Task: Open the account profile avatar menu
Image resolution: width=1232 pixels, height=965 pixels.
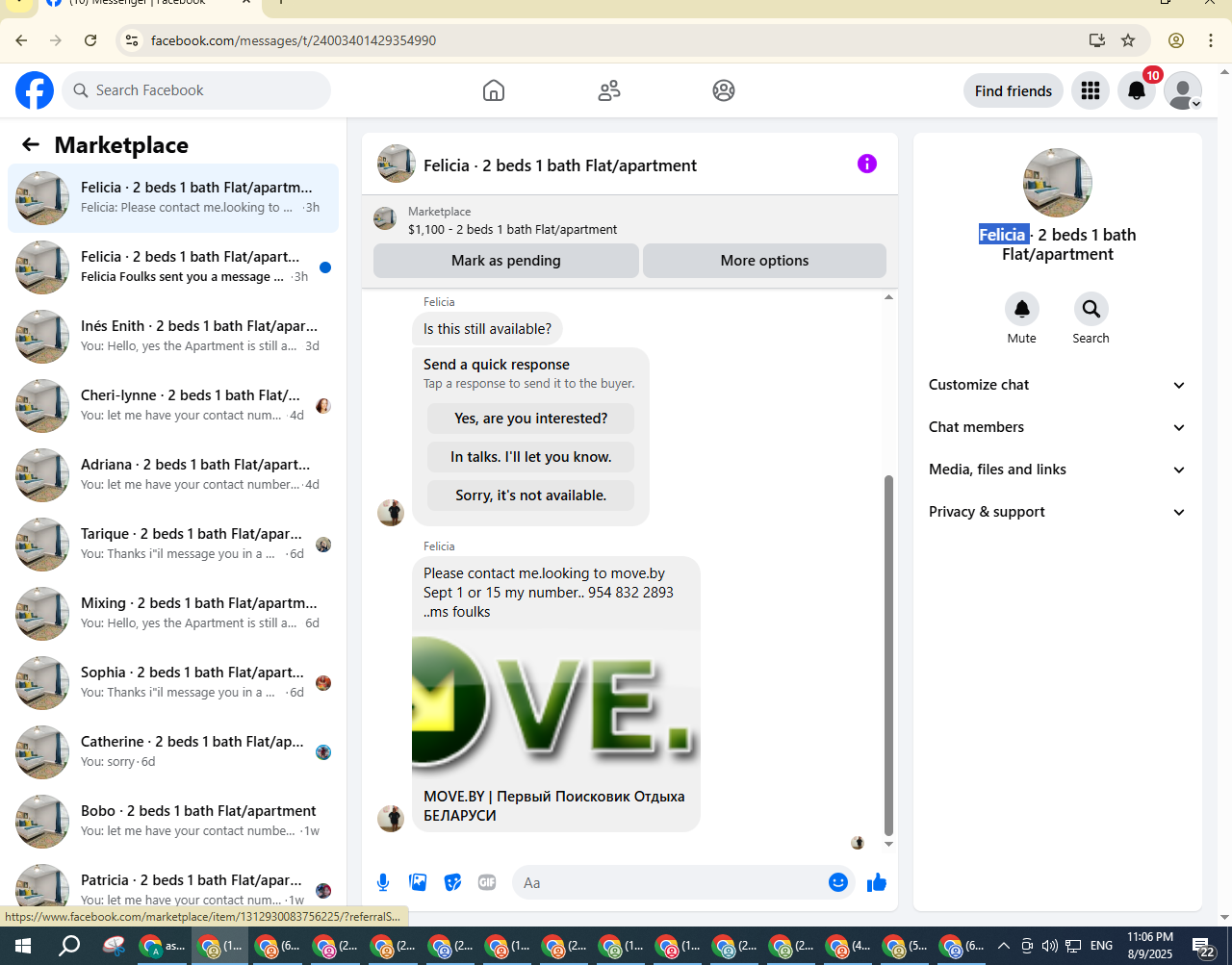Action: point(1183,90)
